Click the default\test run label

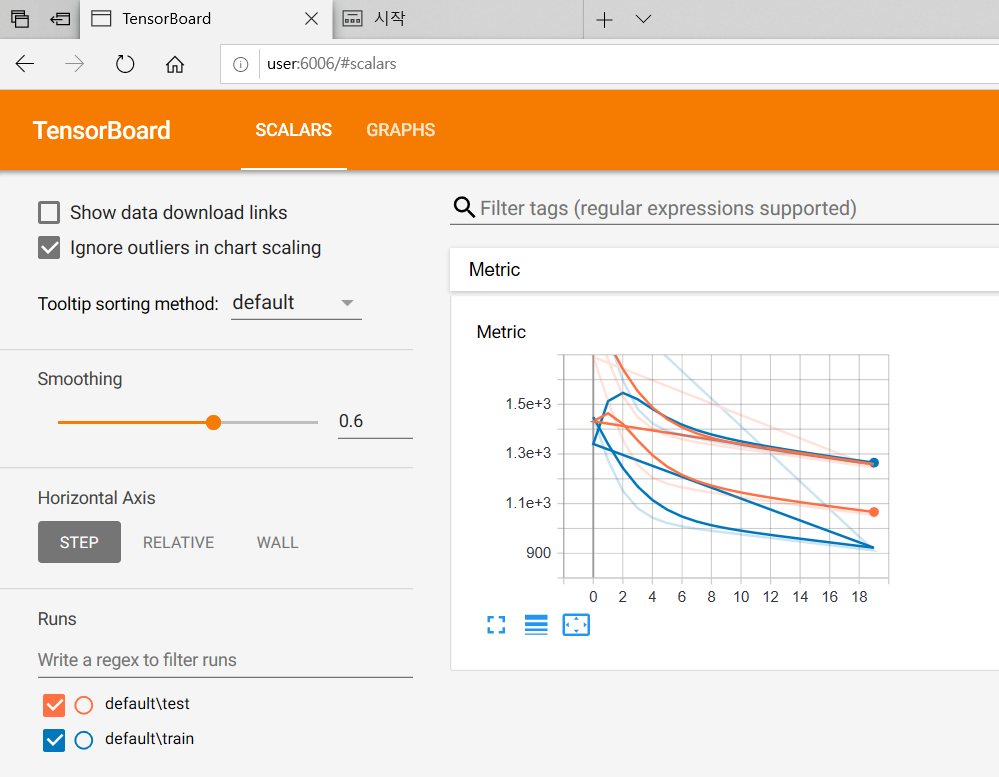[x=147, y=704]
